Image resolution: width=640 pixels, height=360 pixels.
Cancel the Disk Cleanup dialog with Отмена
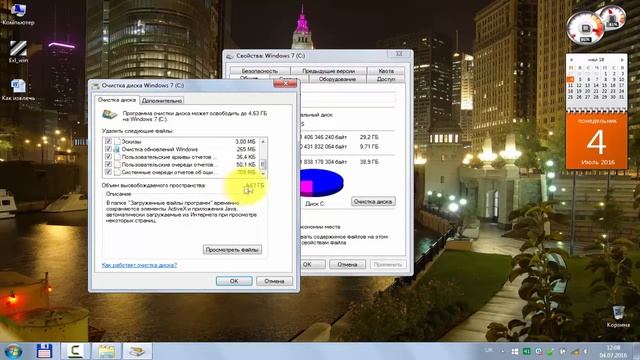[x=274, y=281]
